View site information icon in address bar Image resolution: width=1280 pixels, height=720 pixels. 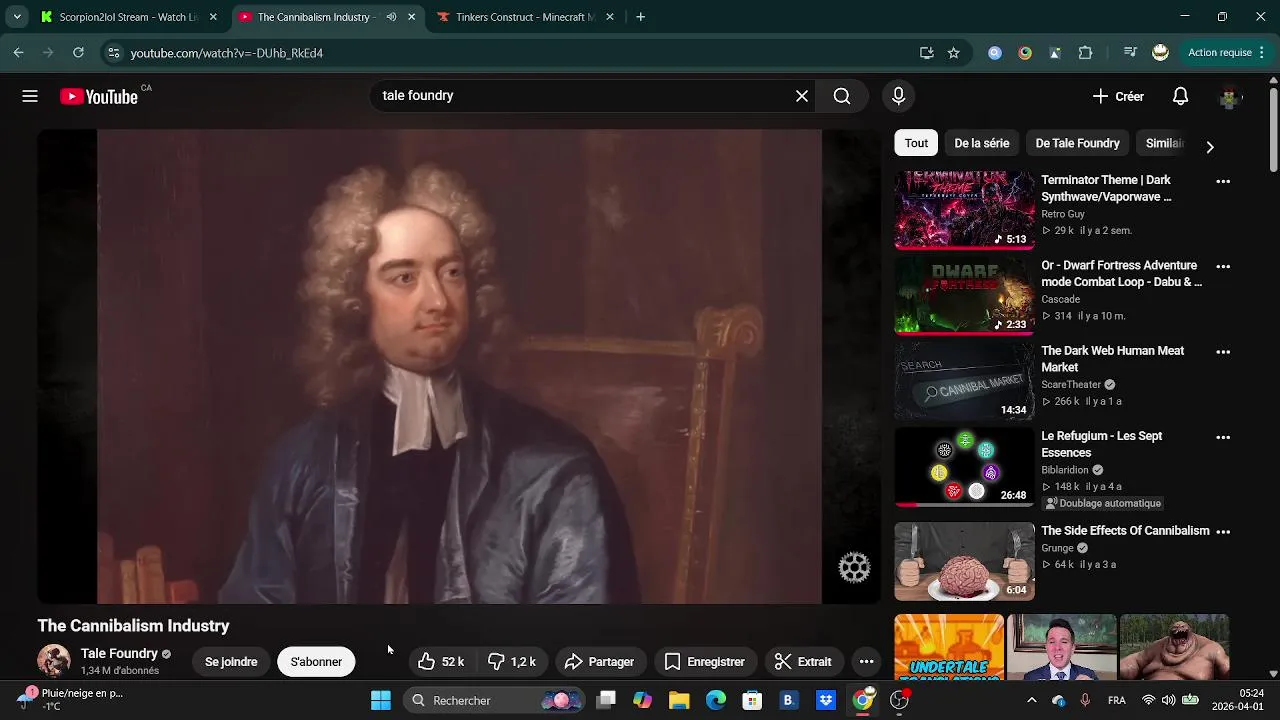114,53
